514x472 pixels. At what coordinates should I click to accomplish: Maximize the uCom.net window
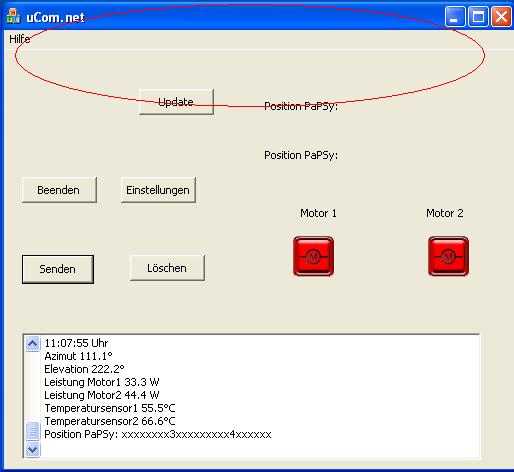[478, 16]
